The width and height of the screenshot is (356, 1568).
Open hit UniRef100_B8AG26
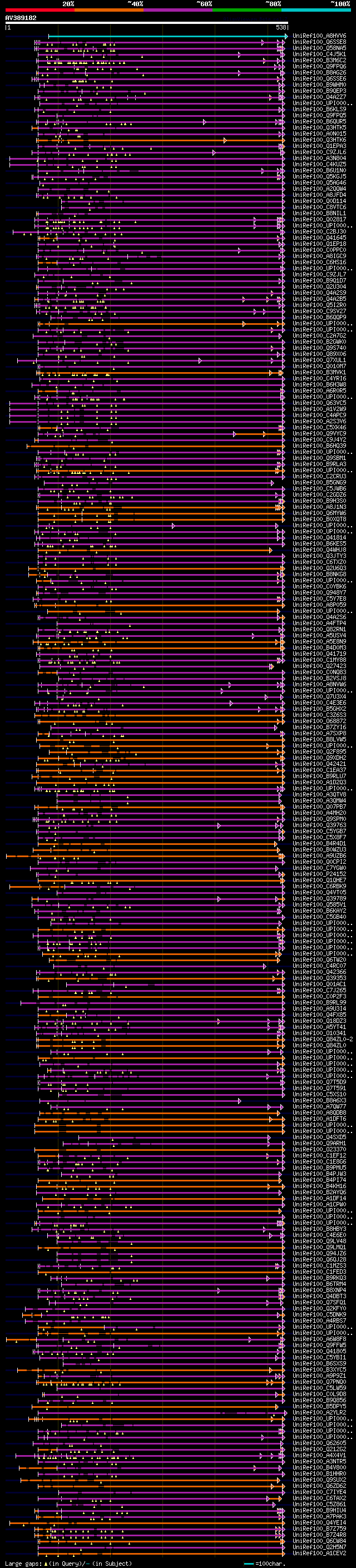point(319,72)
